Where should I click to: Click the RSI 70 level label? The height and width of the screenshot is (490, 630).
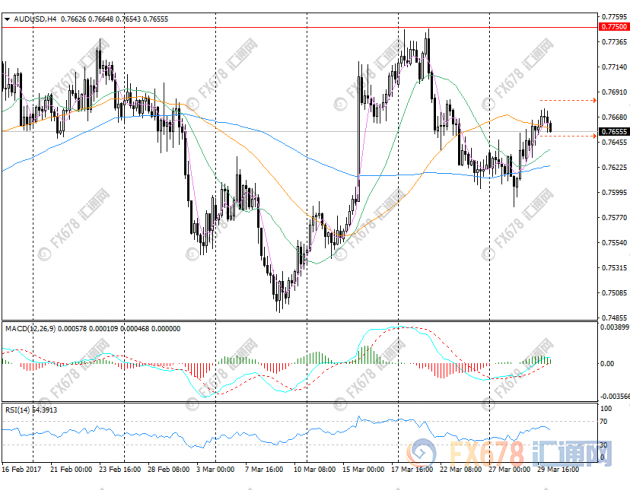606,423
